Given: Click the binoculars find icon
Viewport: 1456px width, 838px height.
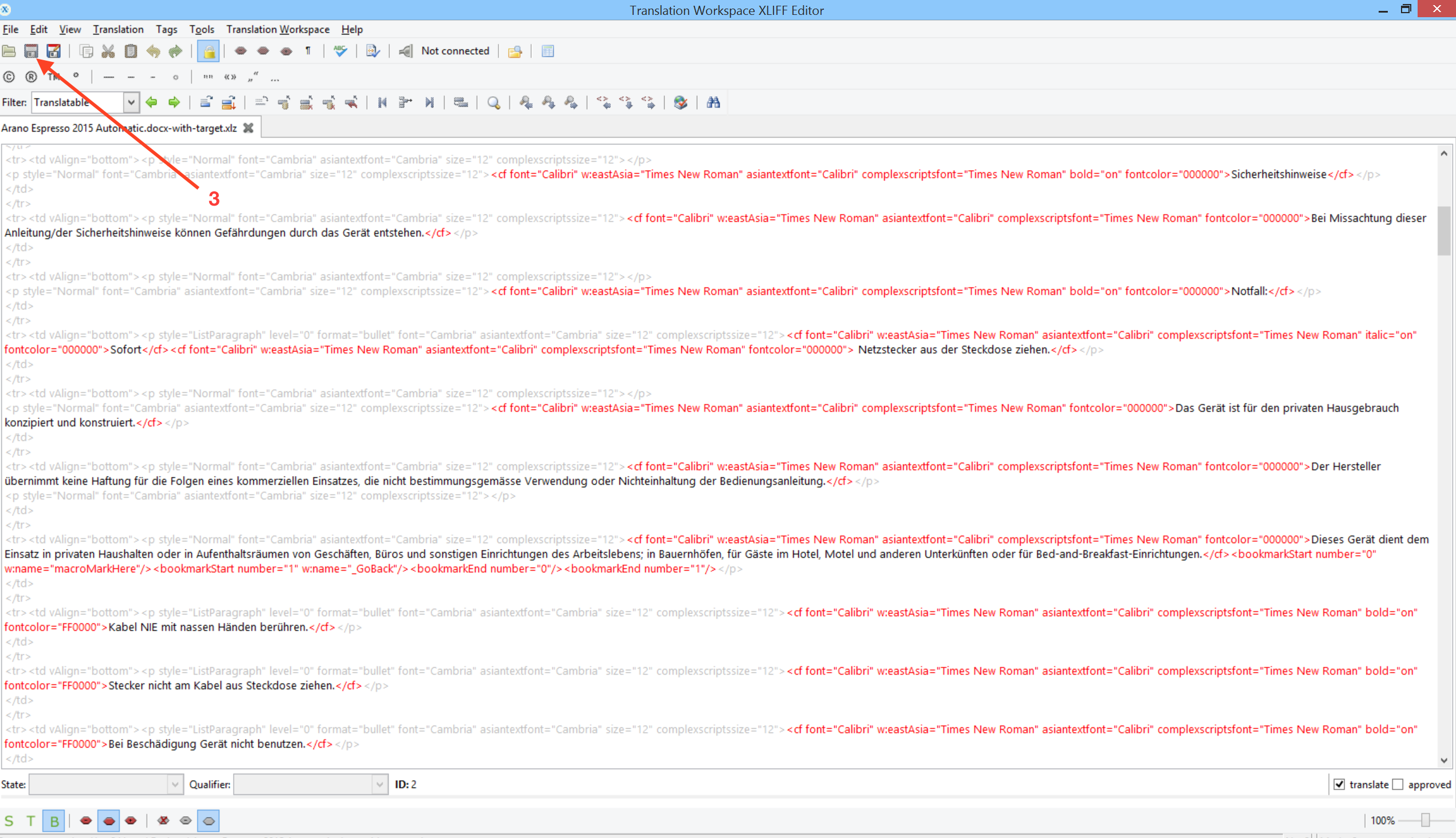Looking at the screenshot, I should pyautogui.click(x=713, y=103).
